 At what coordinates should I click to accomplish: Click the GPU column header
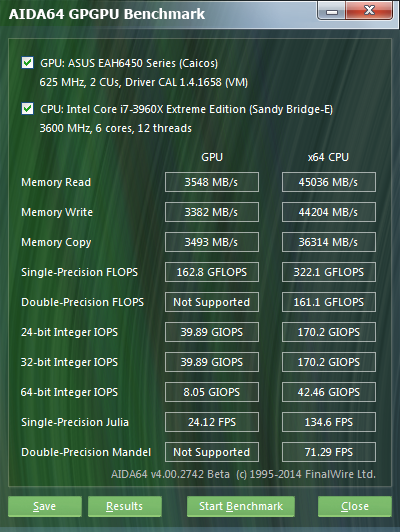[x=212, y=157]
